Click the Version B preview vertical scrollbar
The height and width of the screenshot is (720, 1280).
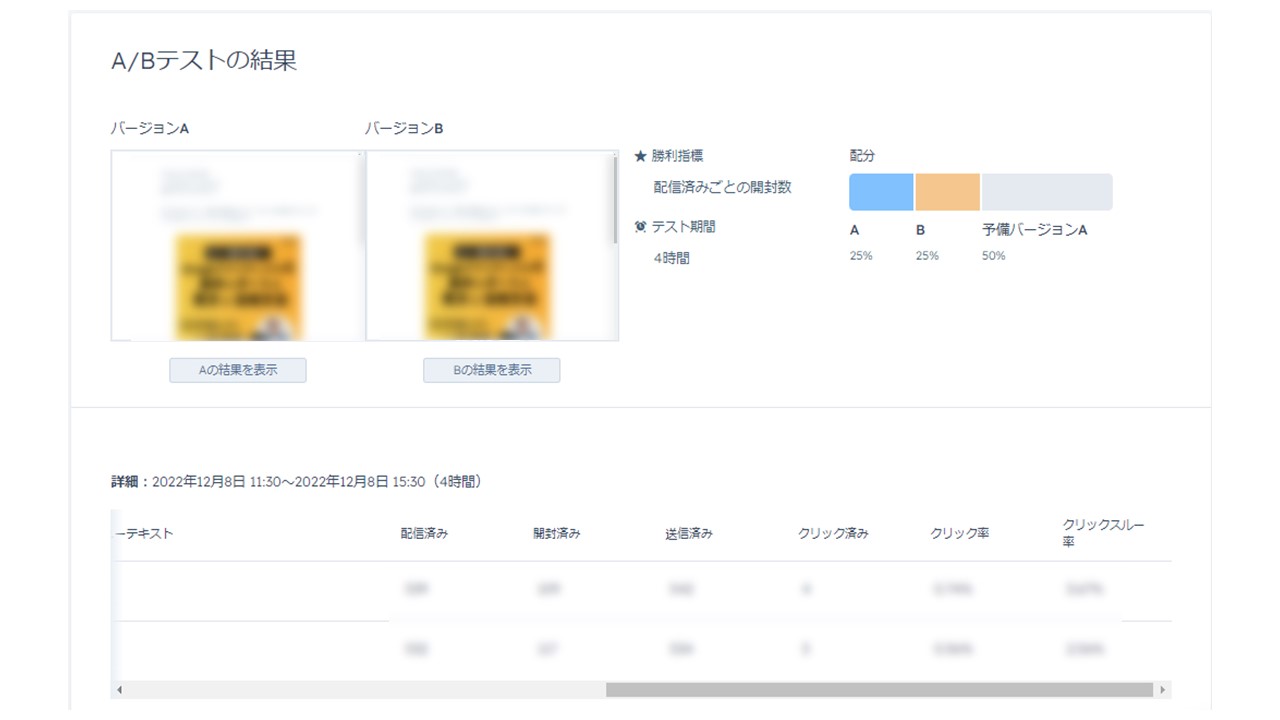coord(616,200)
